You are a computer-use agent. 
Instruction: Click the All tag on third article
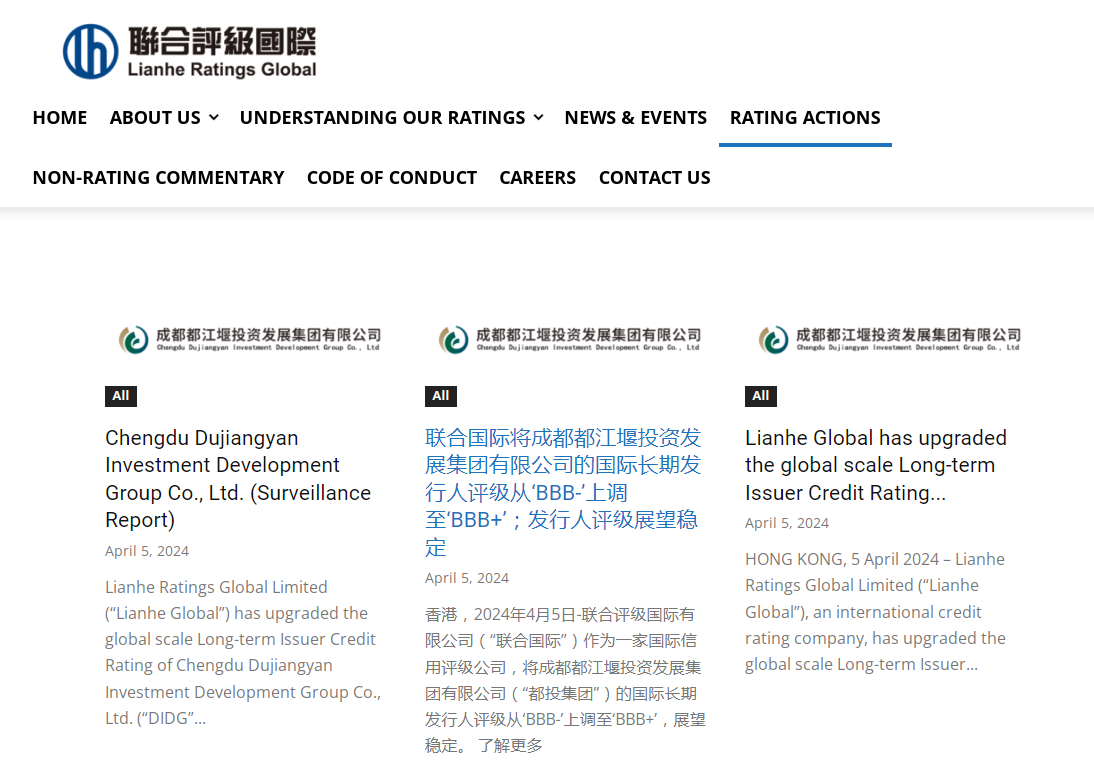click(761, 396)
